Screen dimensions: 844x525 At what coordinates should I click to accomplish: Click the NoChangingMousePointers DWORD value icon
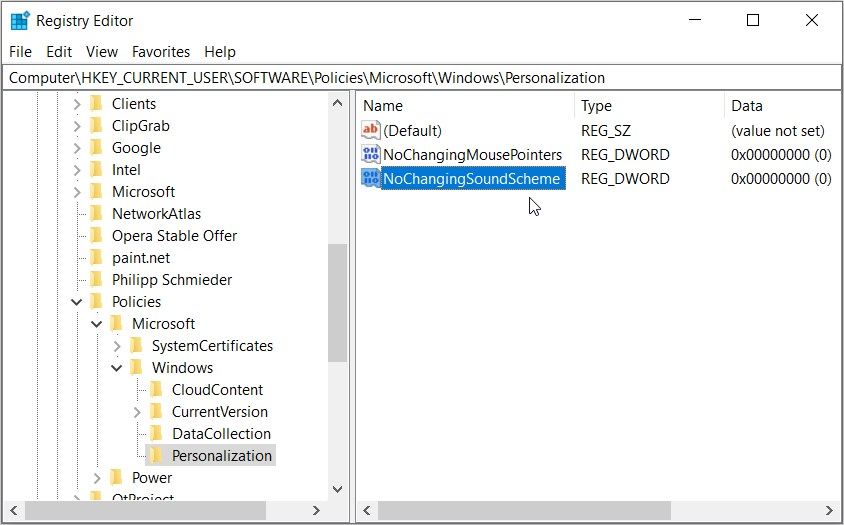pyautogui.click(x=371, y=155)
